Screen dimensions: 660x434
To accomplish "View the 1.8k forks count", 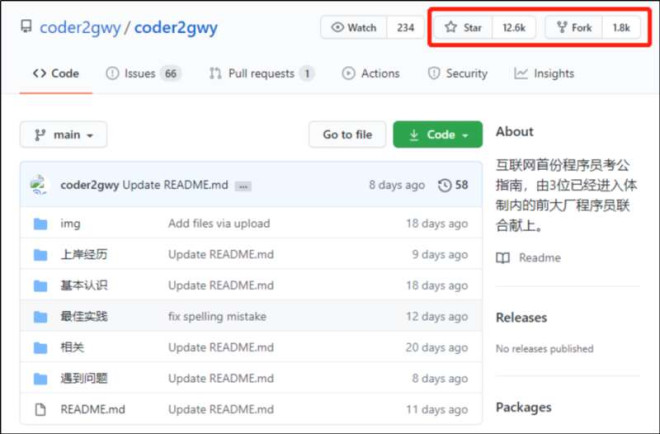I will click(x=621, y=28).
